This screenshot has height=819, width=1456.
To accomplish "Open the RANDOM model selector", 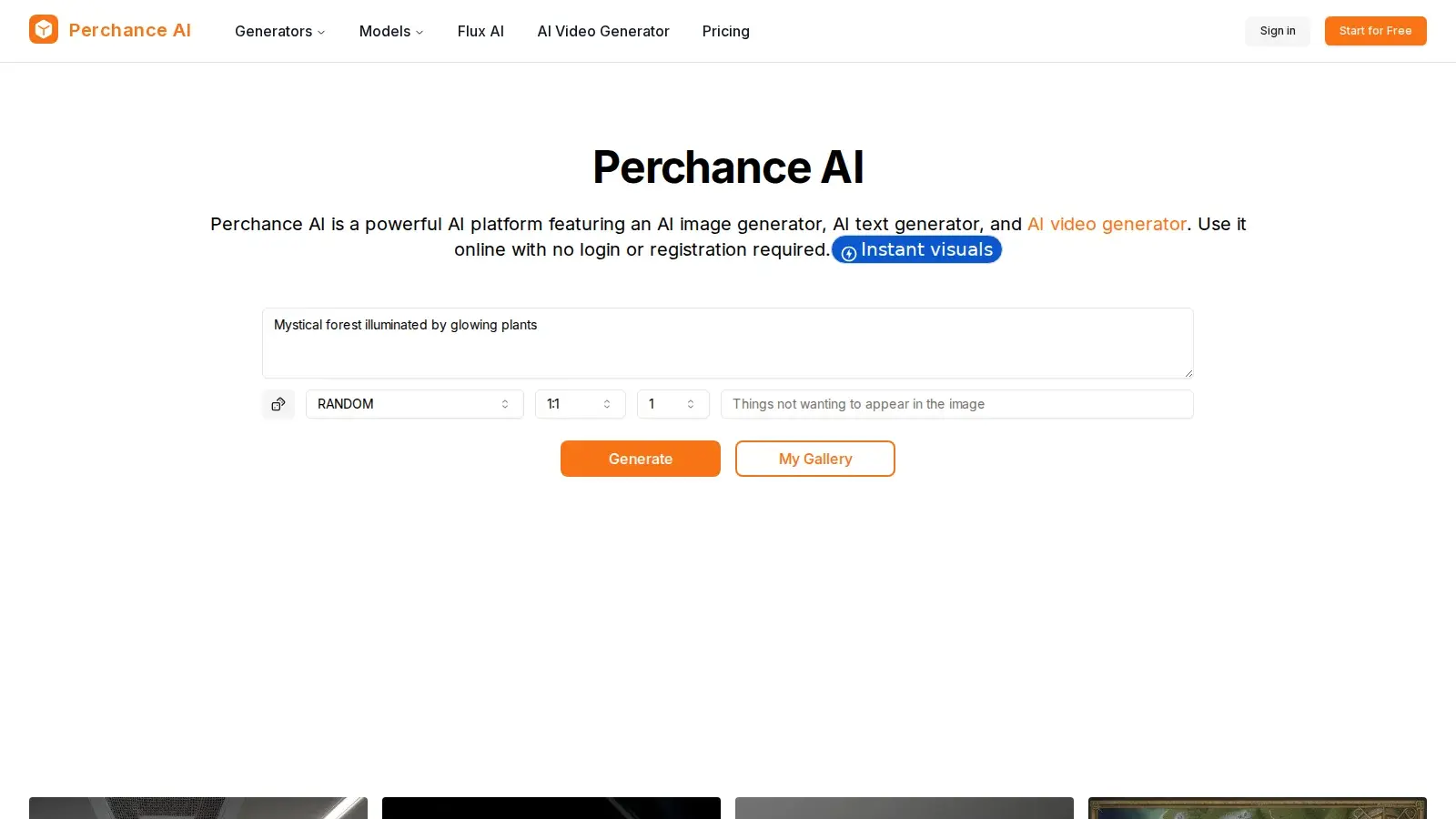I will coord(414,404).
